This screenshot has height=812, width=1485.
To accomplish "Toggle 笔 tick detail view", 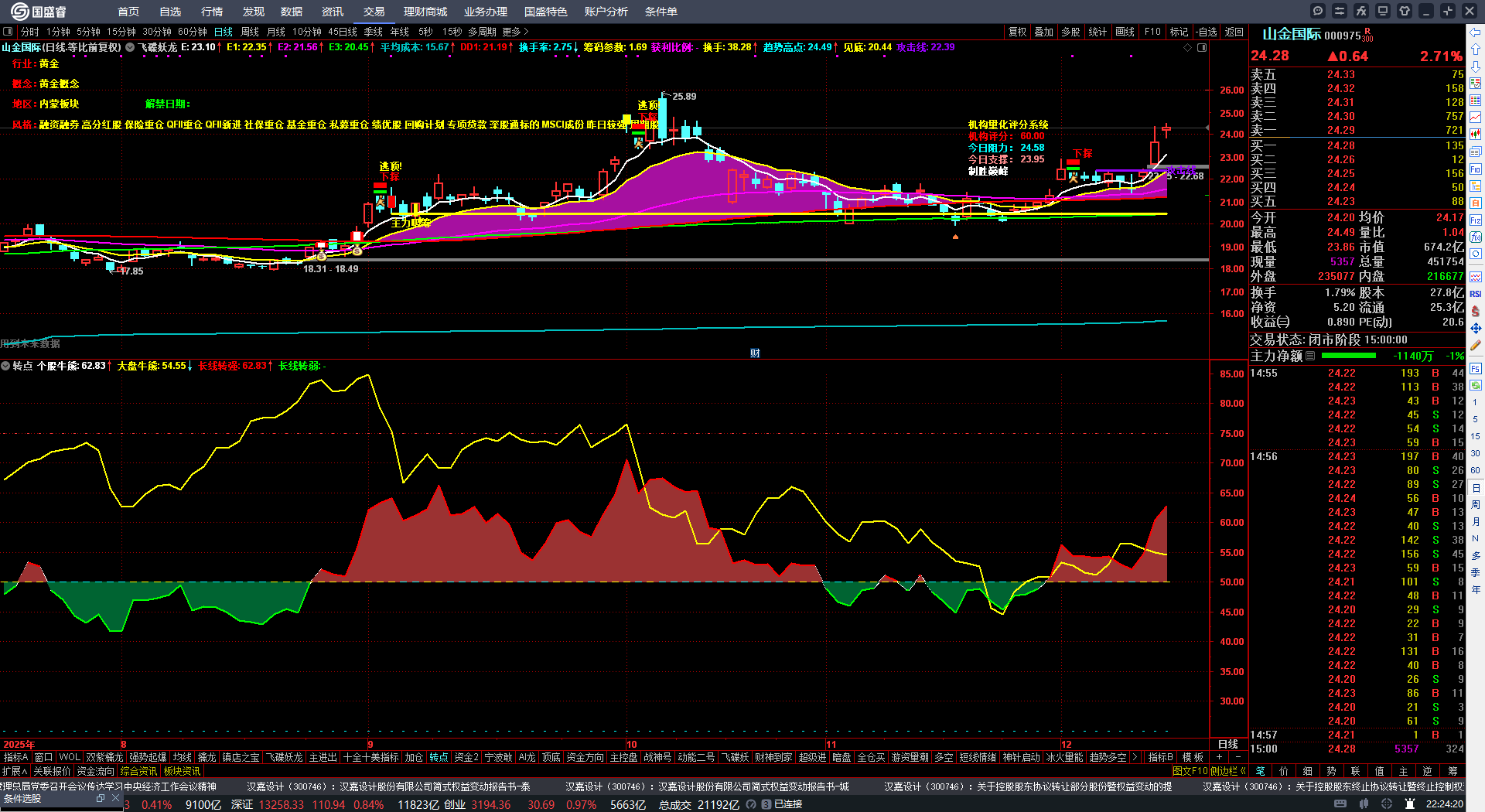I will click(1261, 771).
